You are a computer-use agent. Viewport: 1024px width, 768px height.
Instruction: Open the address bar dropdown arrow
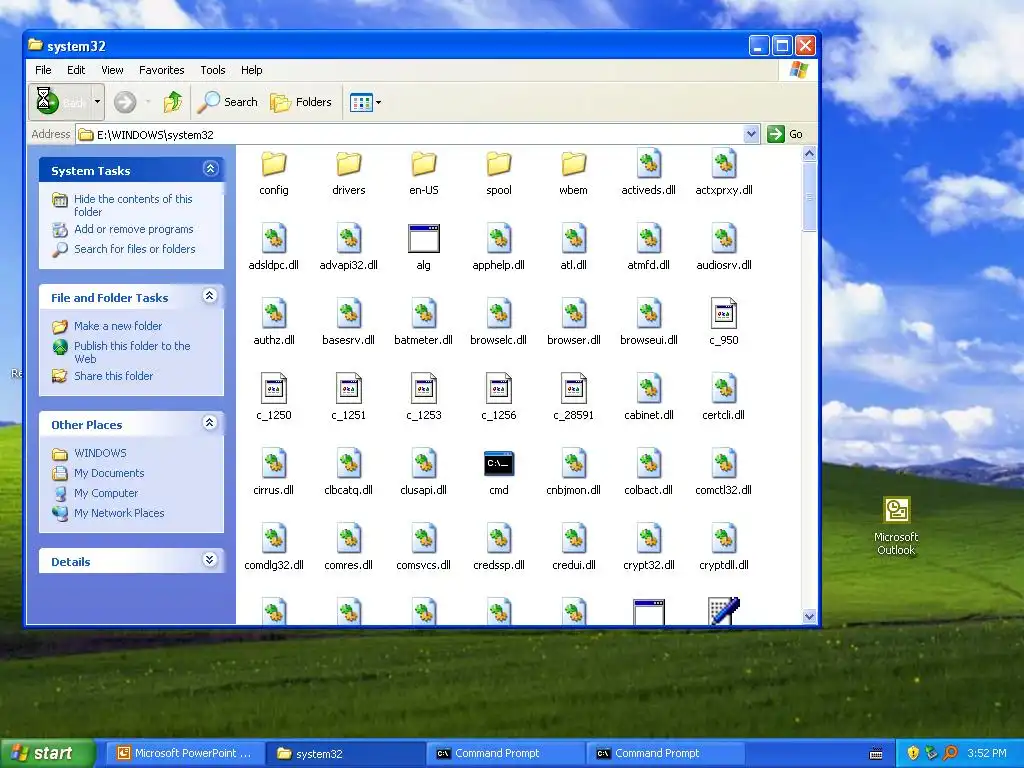coord(751,134)
